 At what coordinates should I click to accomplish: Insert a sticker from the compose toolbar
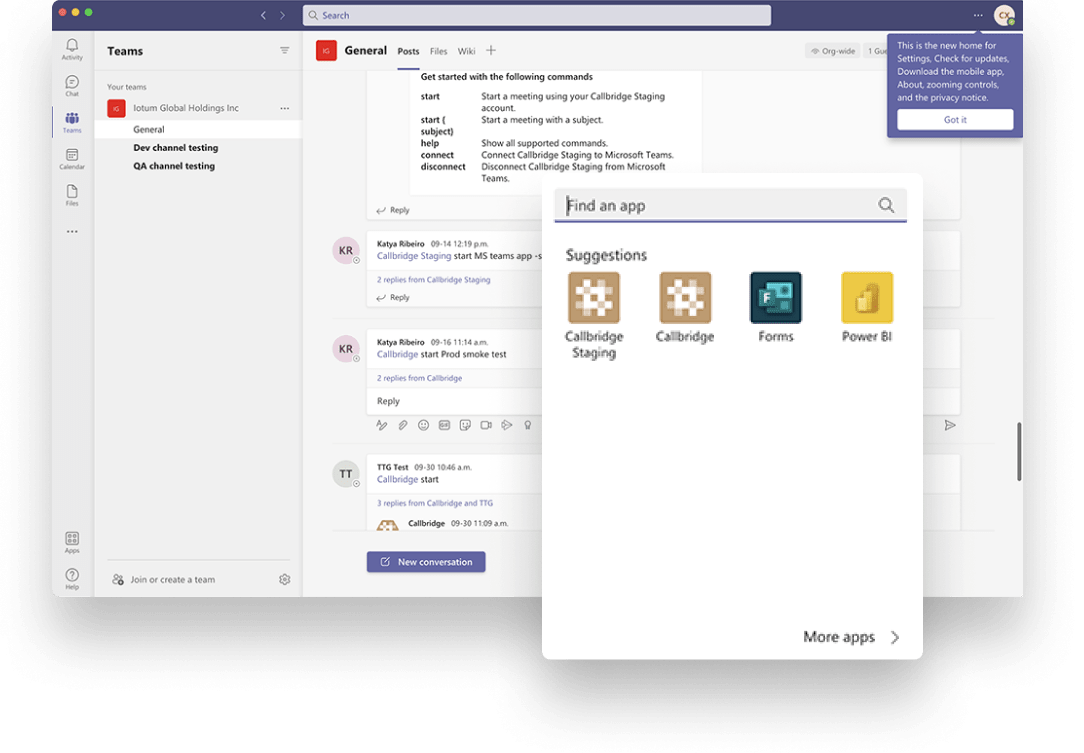(465, 425)
